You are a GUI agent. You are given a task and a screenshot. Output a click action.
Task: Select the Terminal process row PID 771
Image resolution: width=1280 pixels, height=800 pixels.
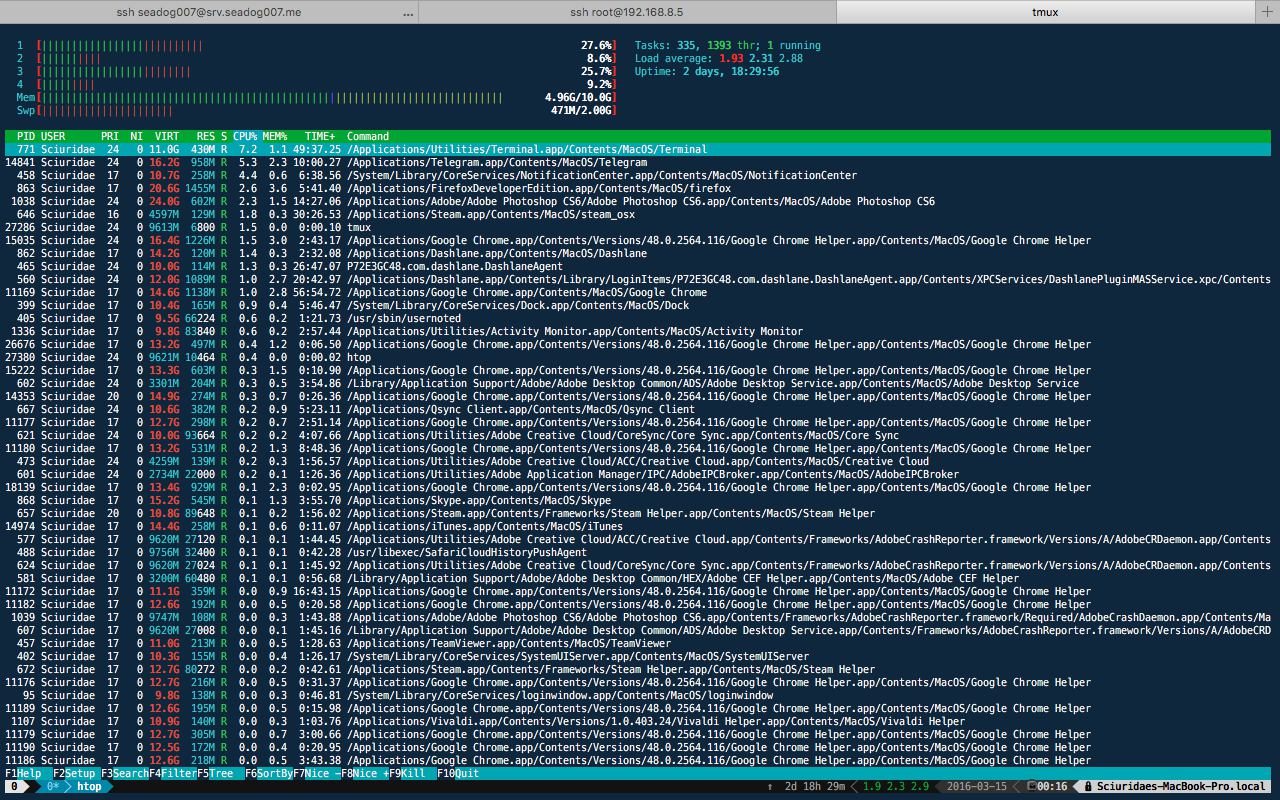pyautogui.click(x=638, y=149)
